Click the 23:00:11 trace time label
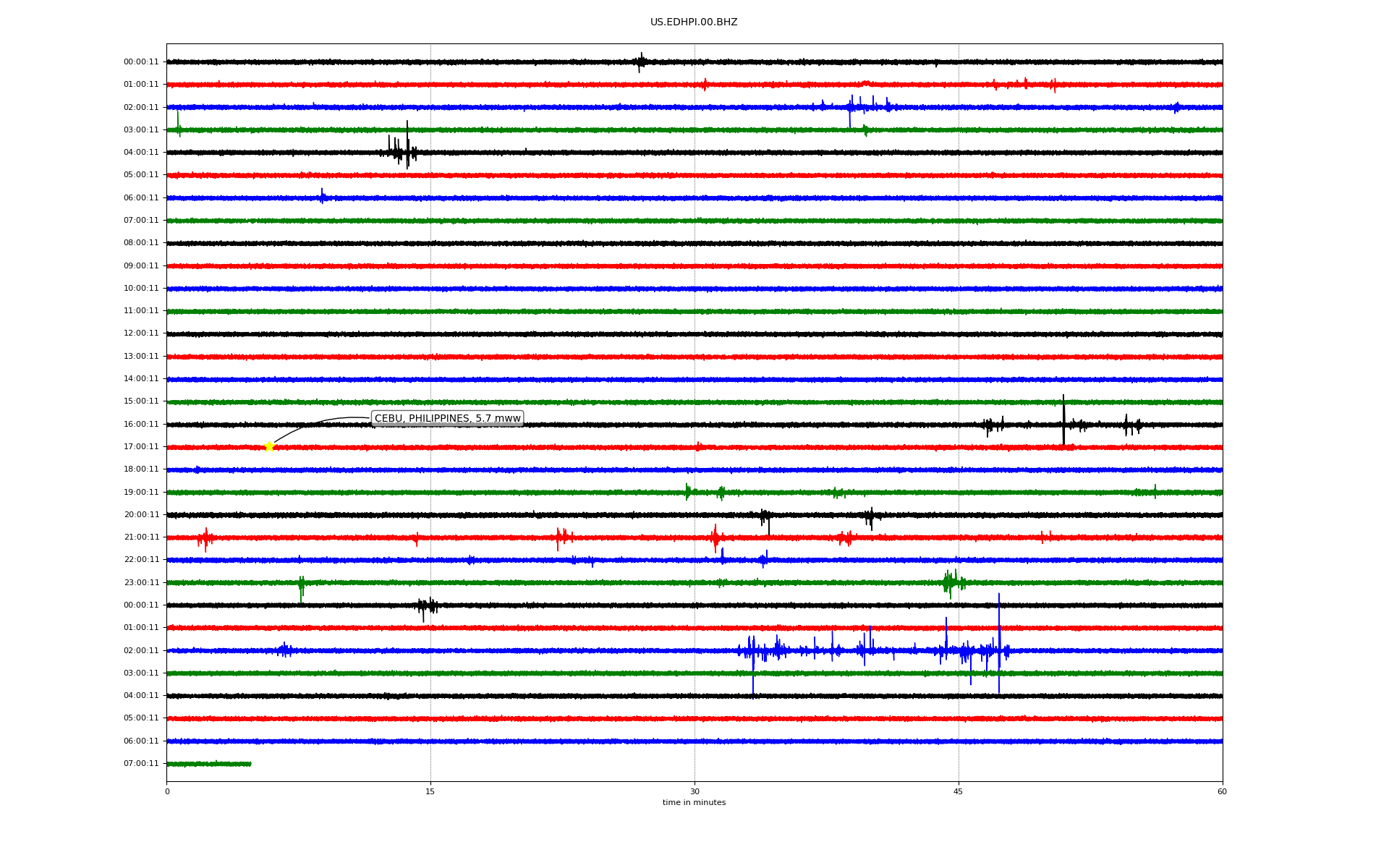The width and height of the screenshot is (1389, 868). coord(141,583)
